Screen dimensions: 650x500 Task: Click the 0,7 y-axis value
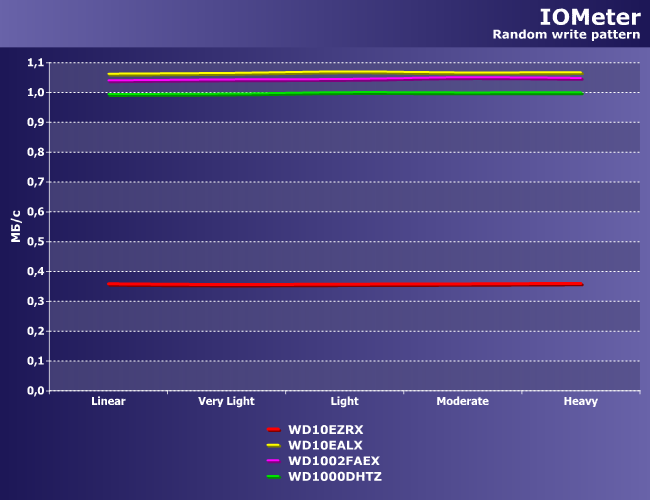click(36, 182)
